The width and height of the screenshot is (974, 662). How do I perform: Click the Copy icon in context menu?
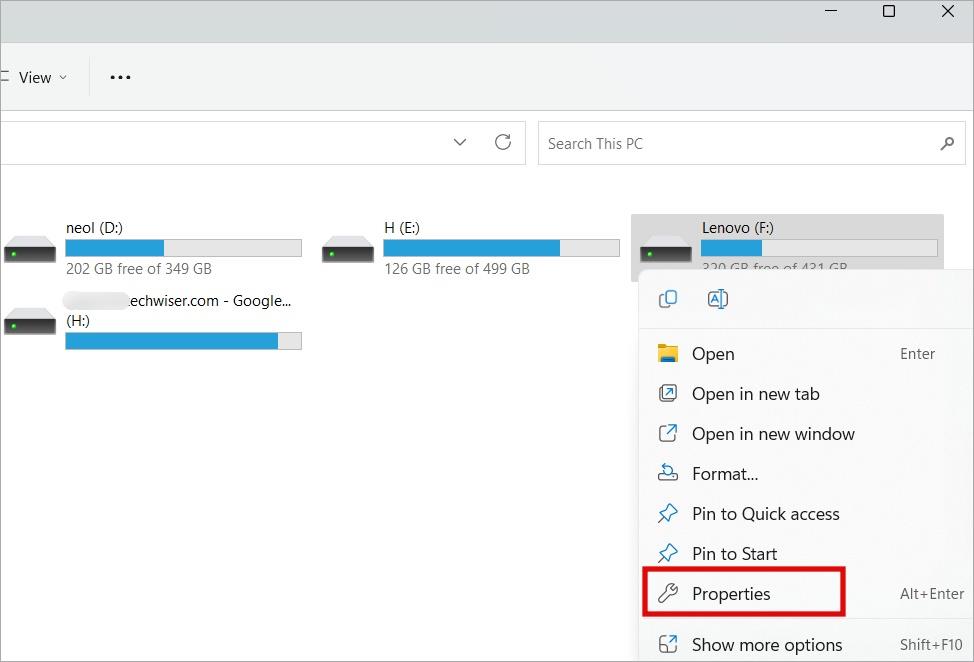668,299
